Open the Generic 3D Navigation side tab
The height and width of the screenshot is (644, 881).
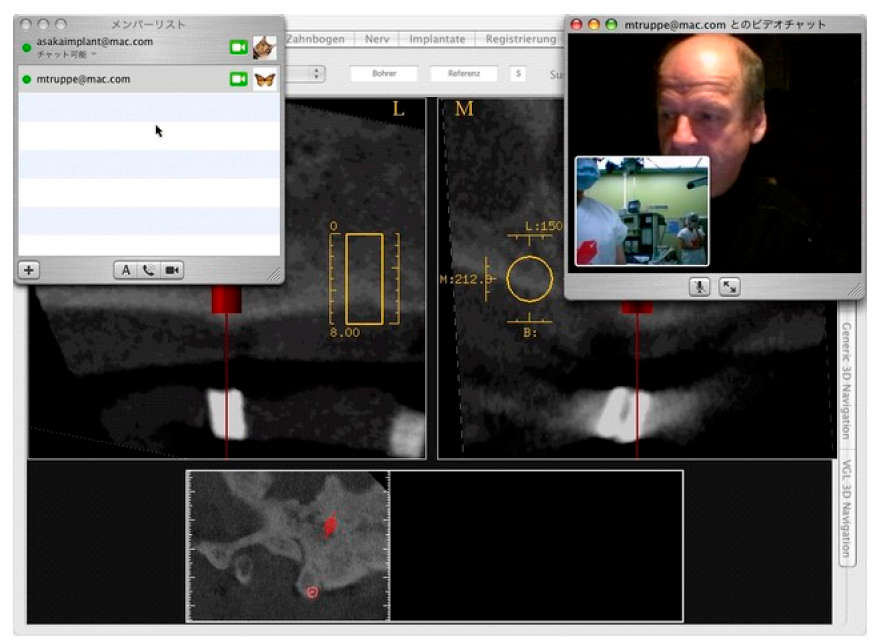point(845,381)
